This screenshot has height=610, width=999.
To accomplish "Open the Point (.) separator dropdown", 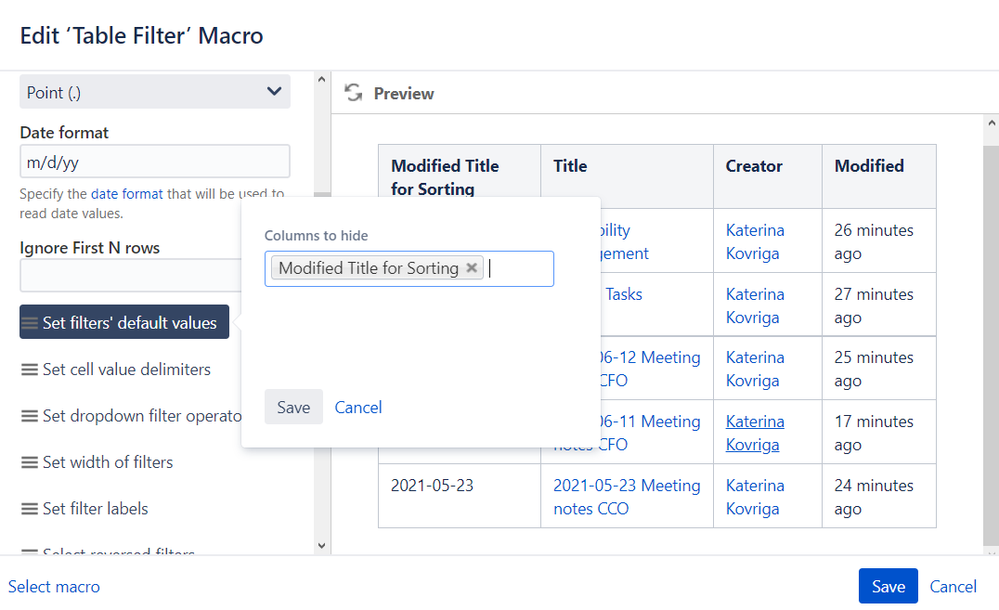I will pos(155,92).
